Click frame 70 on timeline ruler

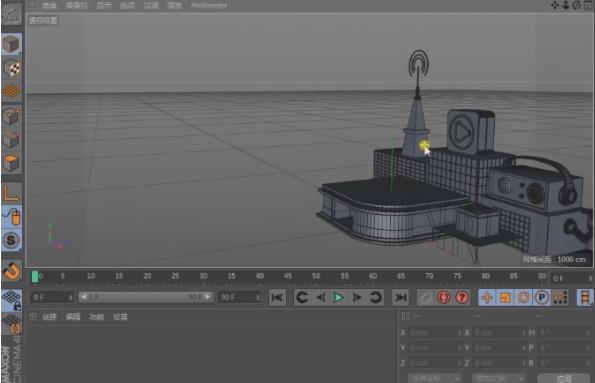pos(429,276)
